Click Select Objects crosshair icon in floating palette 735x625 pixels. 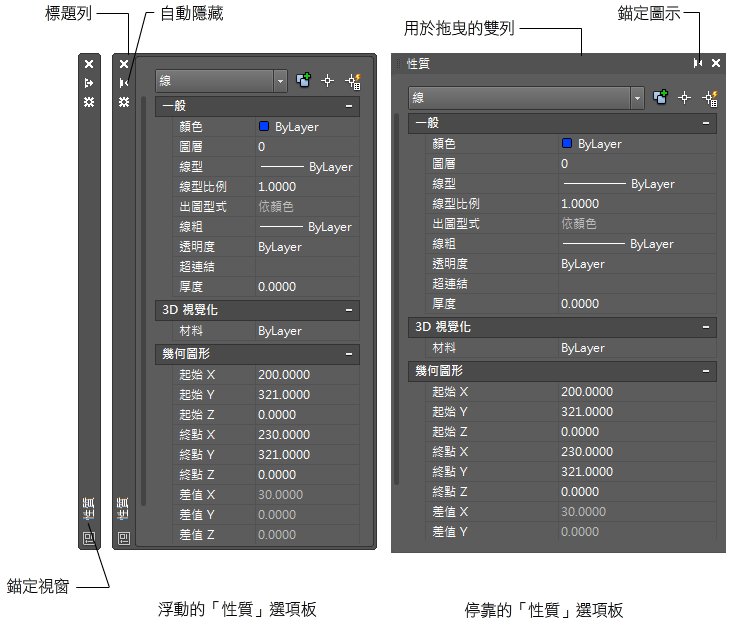[x=327, y=81]
